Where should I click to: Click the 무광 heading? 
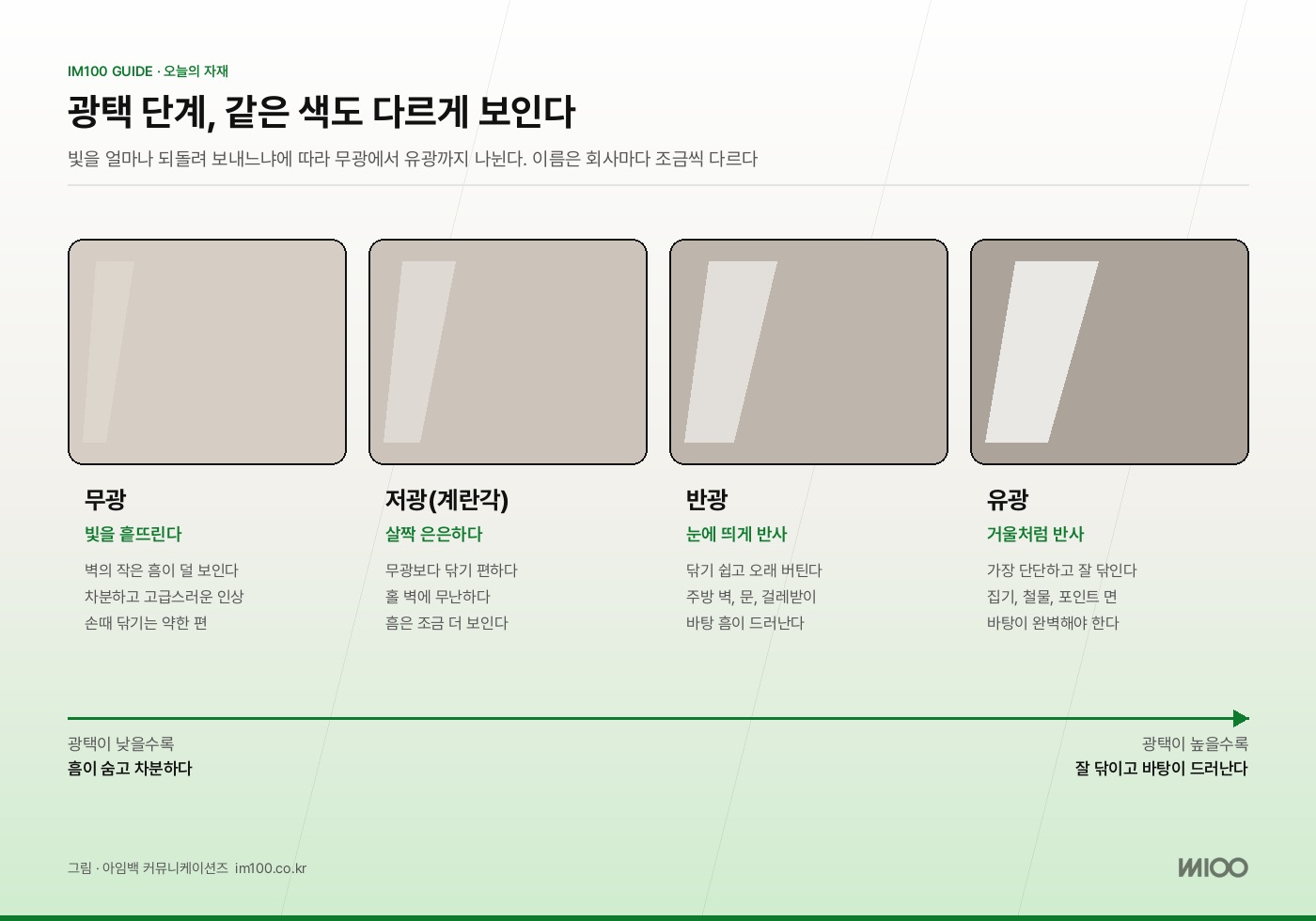[x=105, y=499]
